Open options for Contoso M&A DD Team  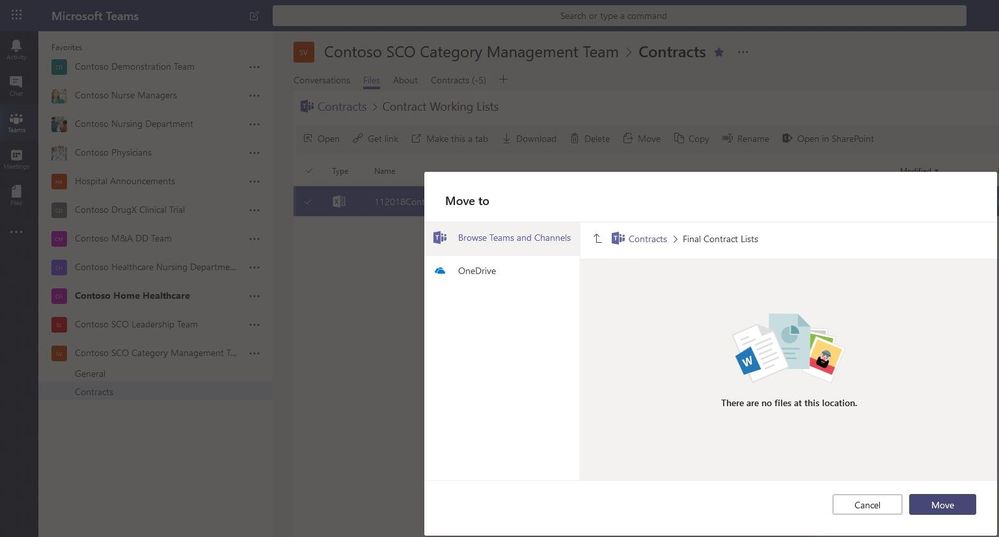[x=254, y=239]
